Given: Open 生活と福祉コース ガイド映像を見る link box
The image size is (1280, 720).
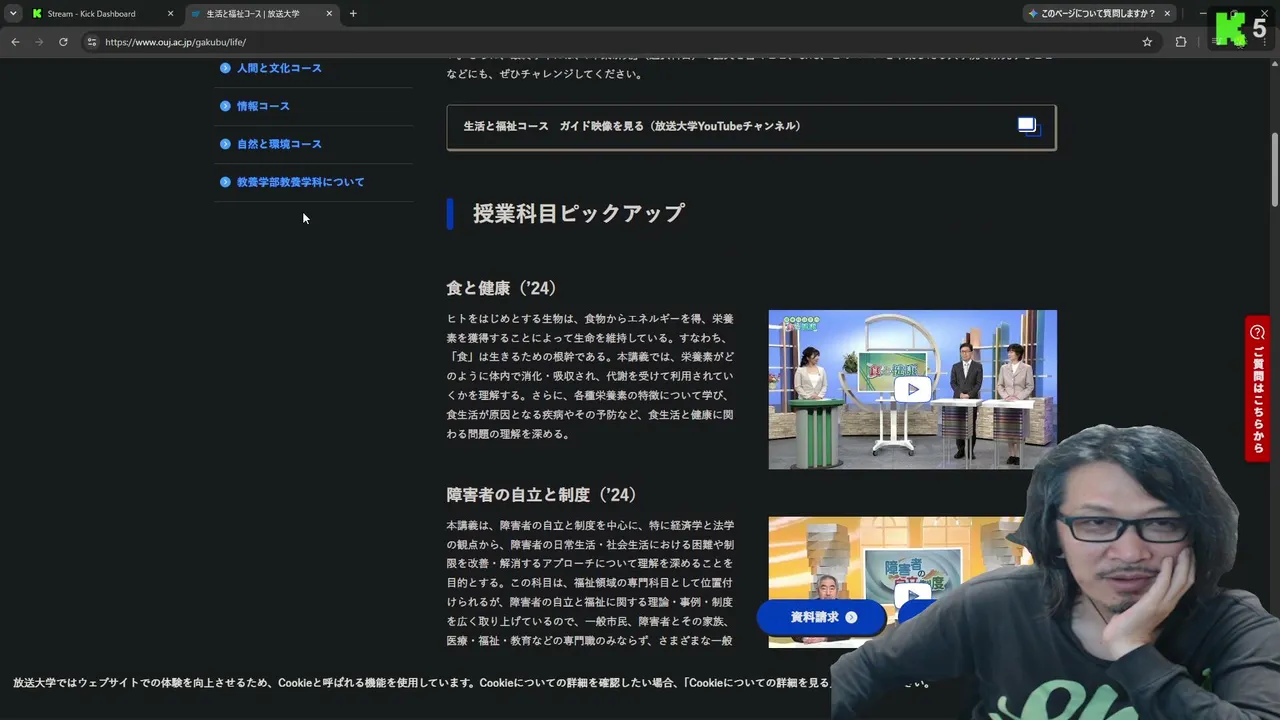Looking at the screenshot, I should point(751,127).
